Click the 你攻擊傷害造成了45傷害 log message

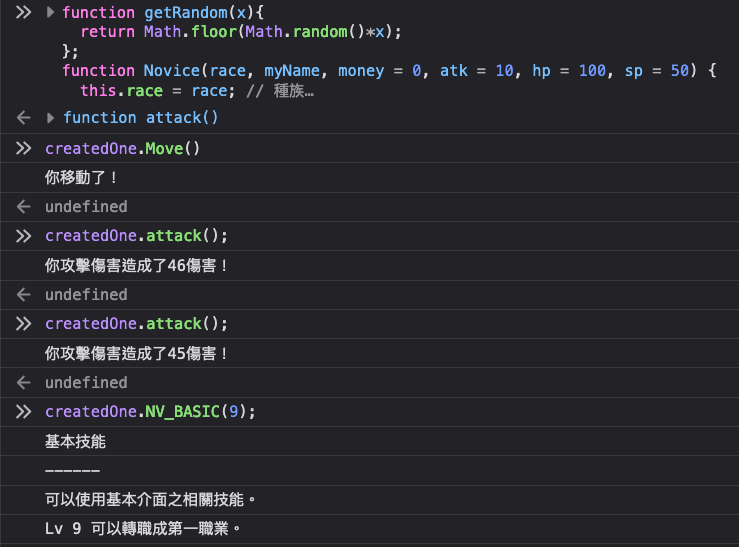(x=137, y=354)
